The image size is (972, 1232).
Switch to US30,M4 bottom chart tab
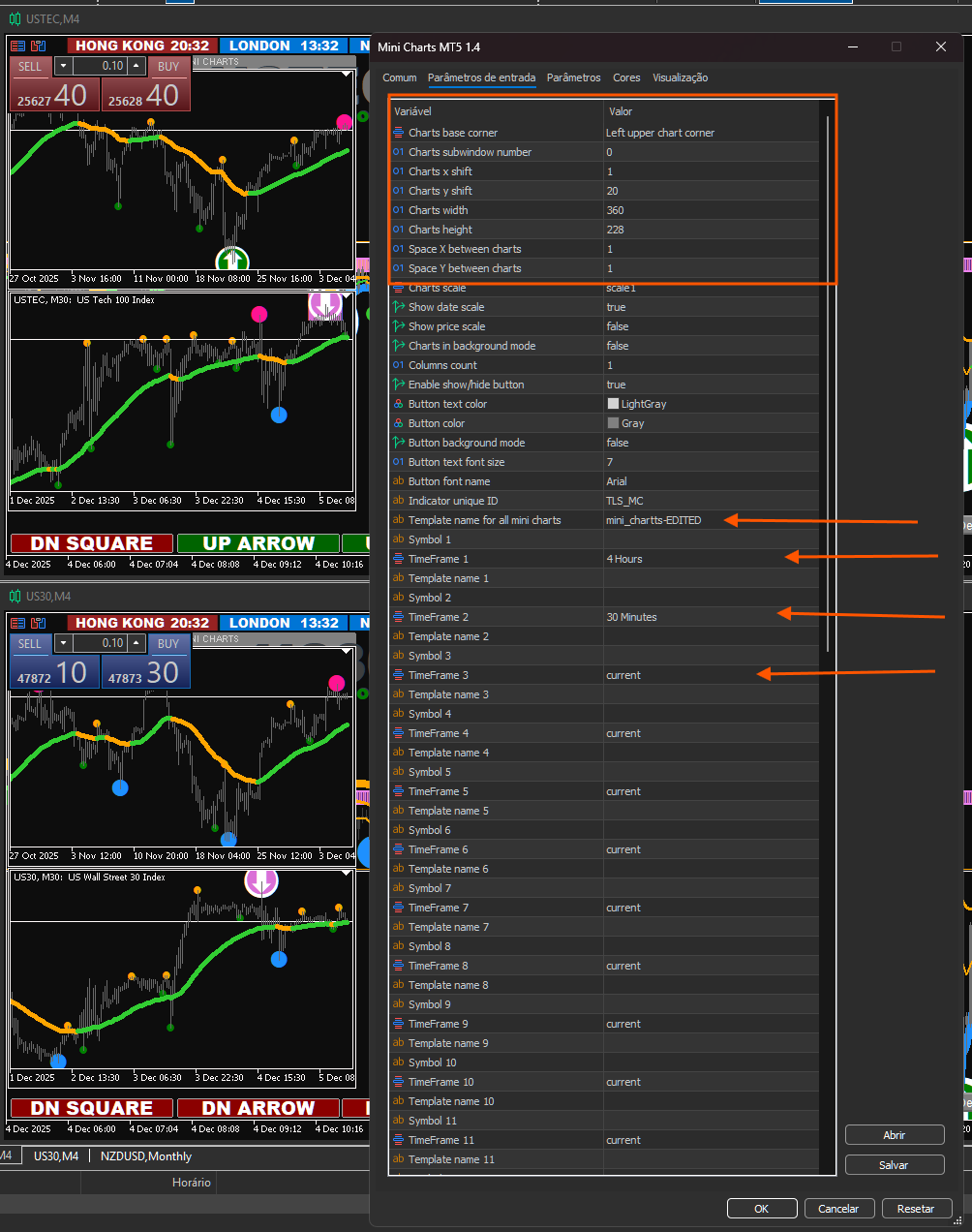pyautogui.click(x=56, y=1155)
